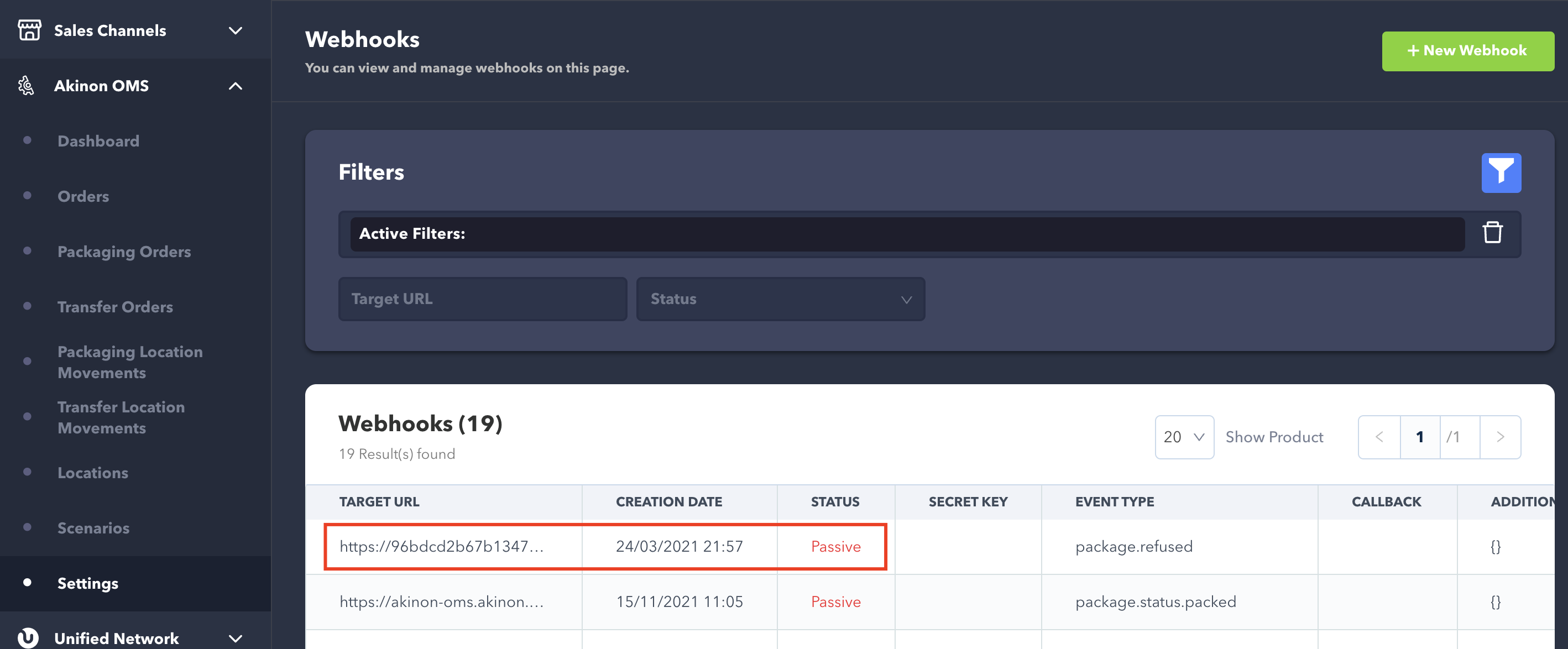Open the page size dropdown showing 20

(x=1183, y=437)
